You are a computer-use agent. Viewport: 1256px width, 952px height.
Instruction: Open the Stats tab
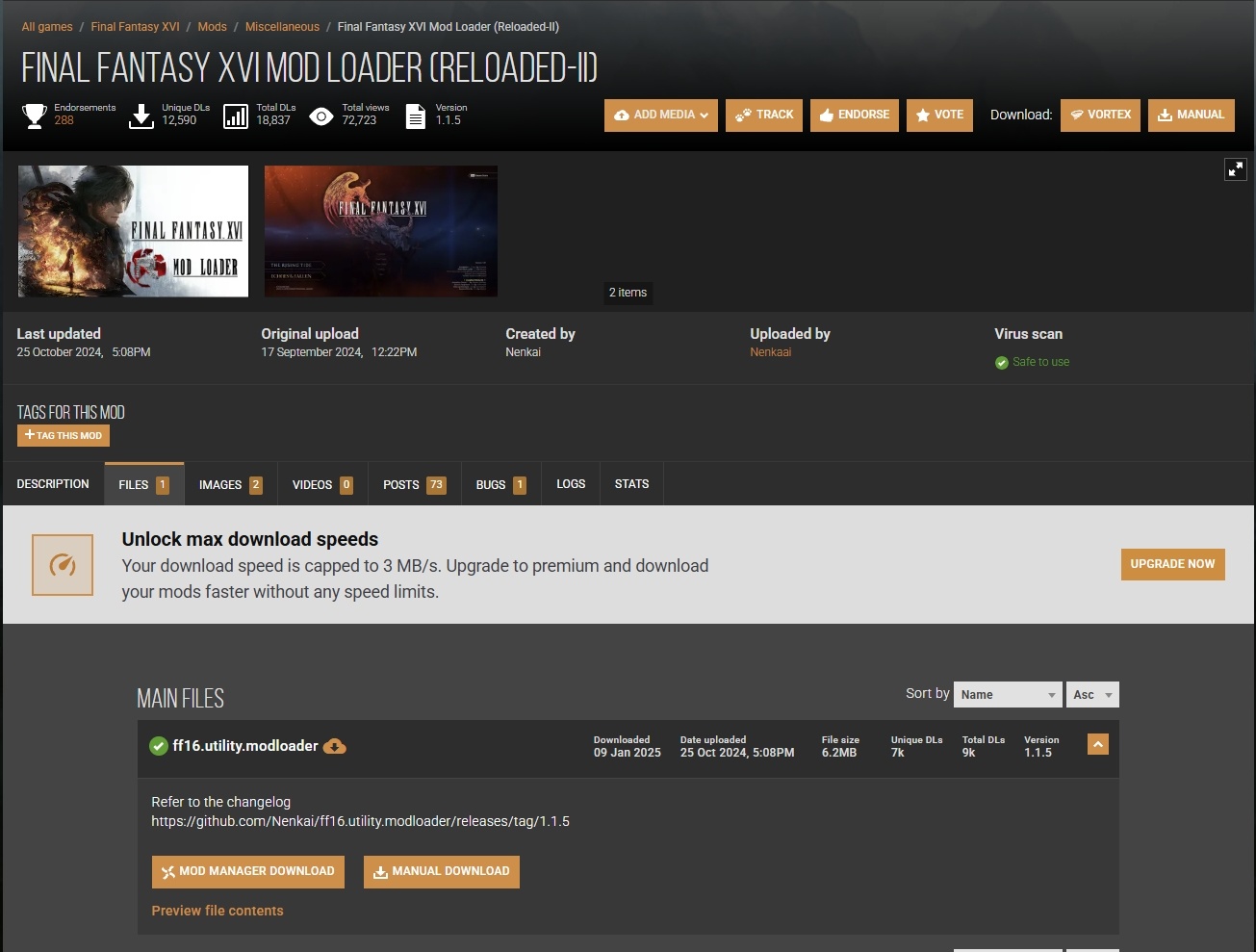(x=631, y=484)
